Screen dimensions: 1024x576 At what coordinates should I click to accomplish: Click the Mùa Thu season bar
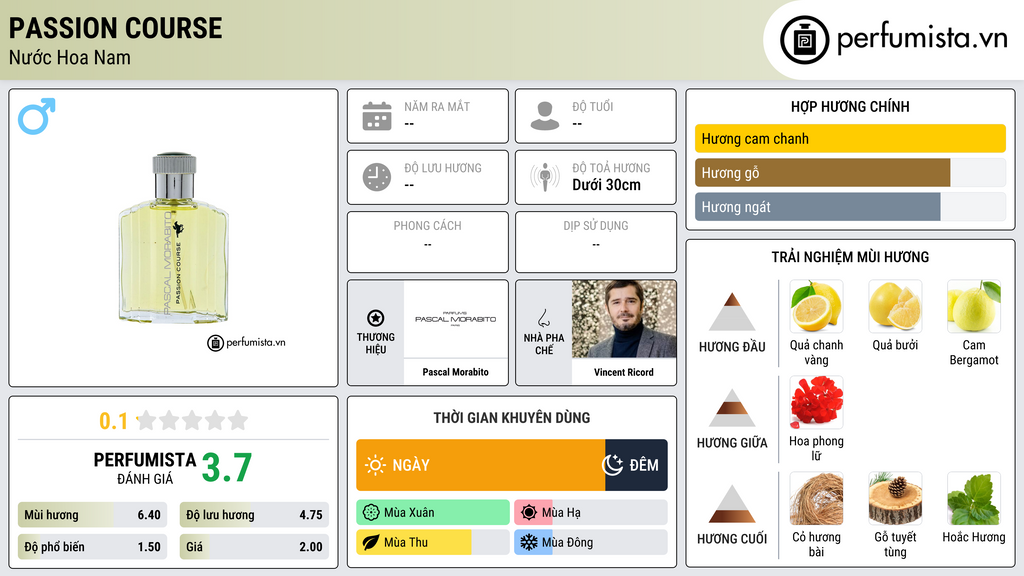click(433, 542)
